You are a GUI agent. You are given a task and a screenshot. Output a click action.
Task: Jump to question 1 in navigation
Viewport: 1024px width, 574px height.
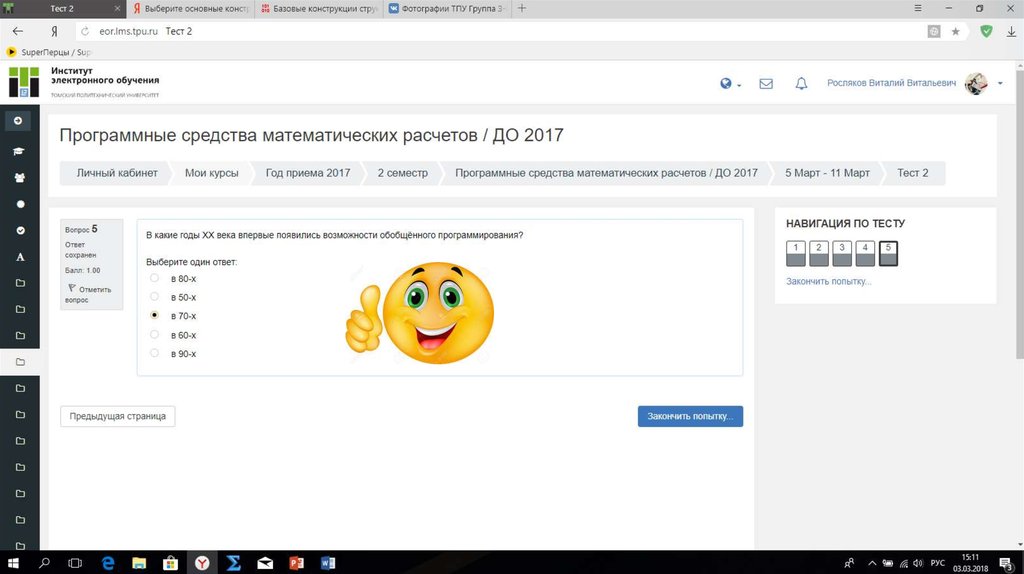point(795,253)
